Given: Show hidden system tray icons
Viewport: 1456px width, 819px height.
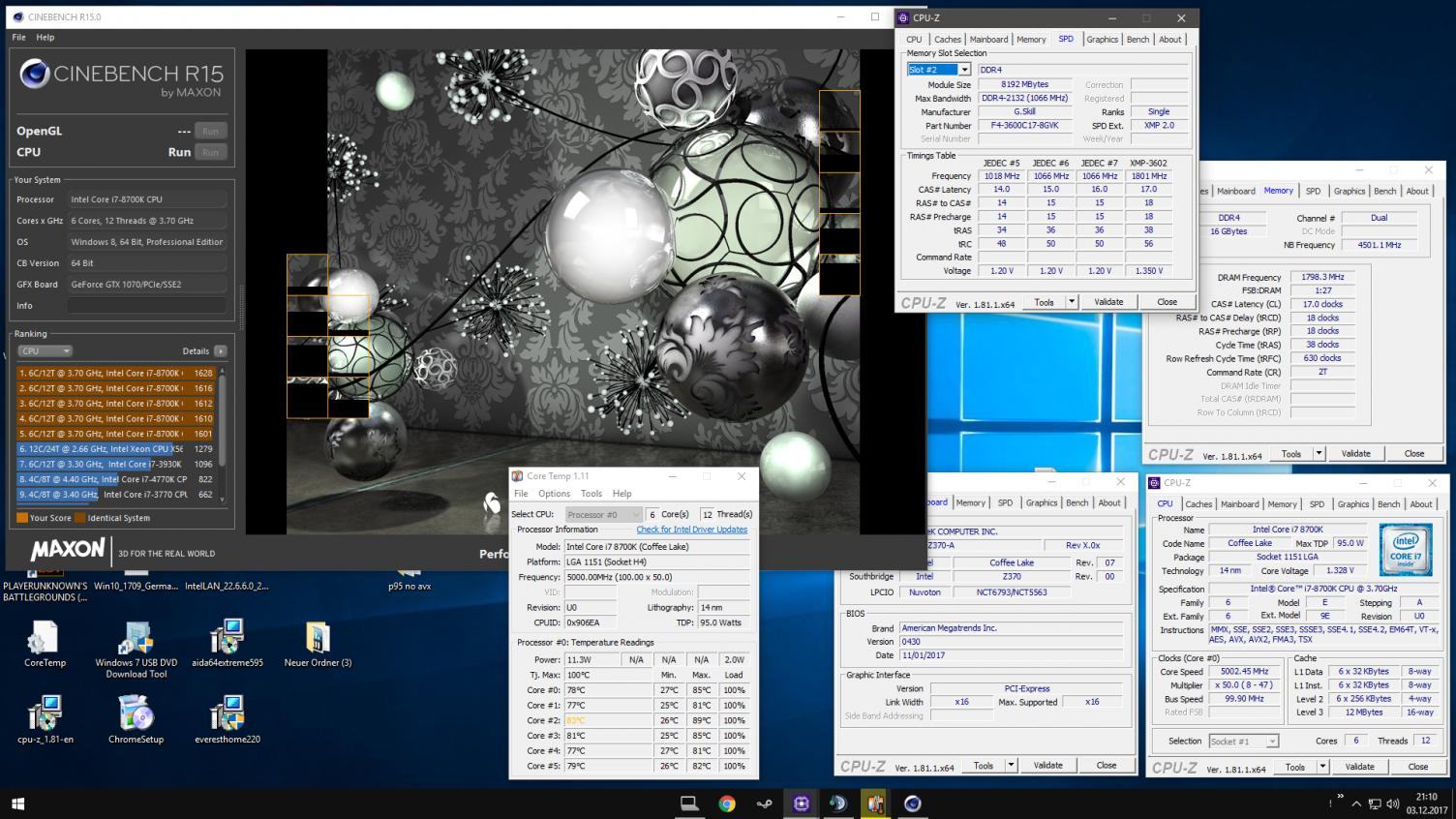Looking at the screenshot, I should (1356, 804).
